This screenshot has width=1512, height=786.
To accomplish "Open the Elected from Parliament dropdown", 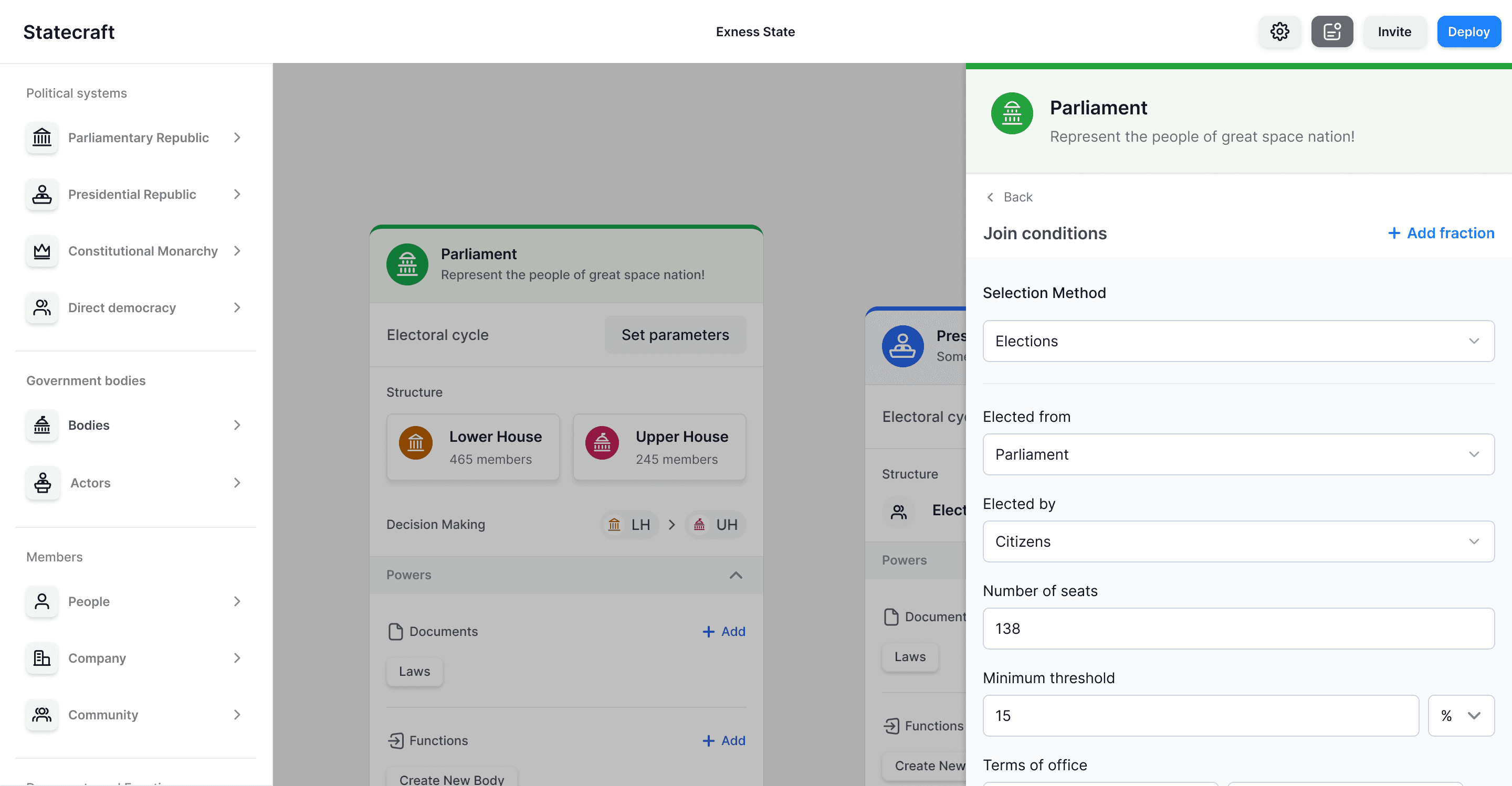I will [x=1238, y=454].
